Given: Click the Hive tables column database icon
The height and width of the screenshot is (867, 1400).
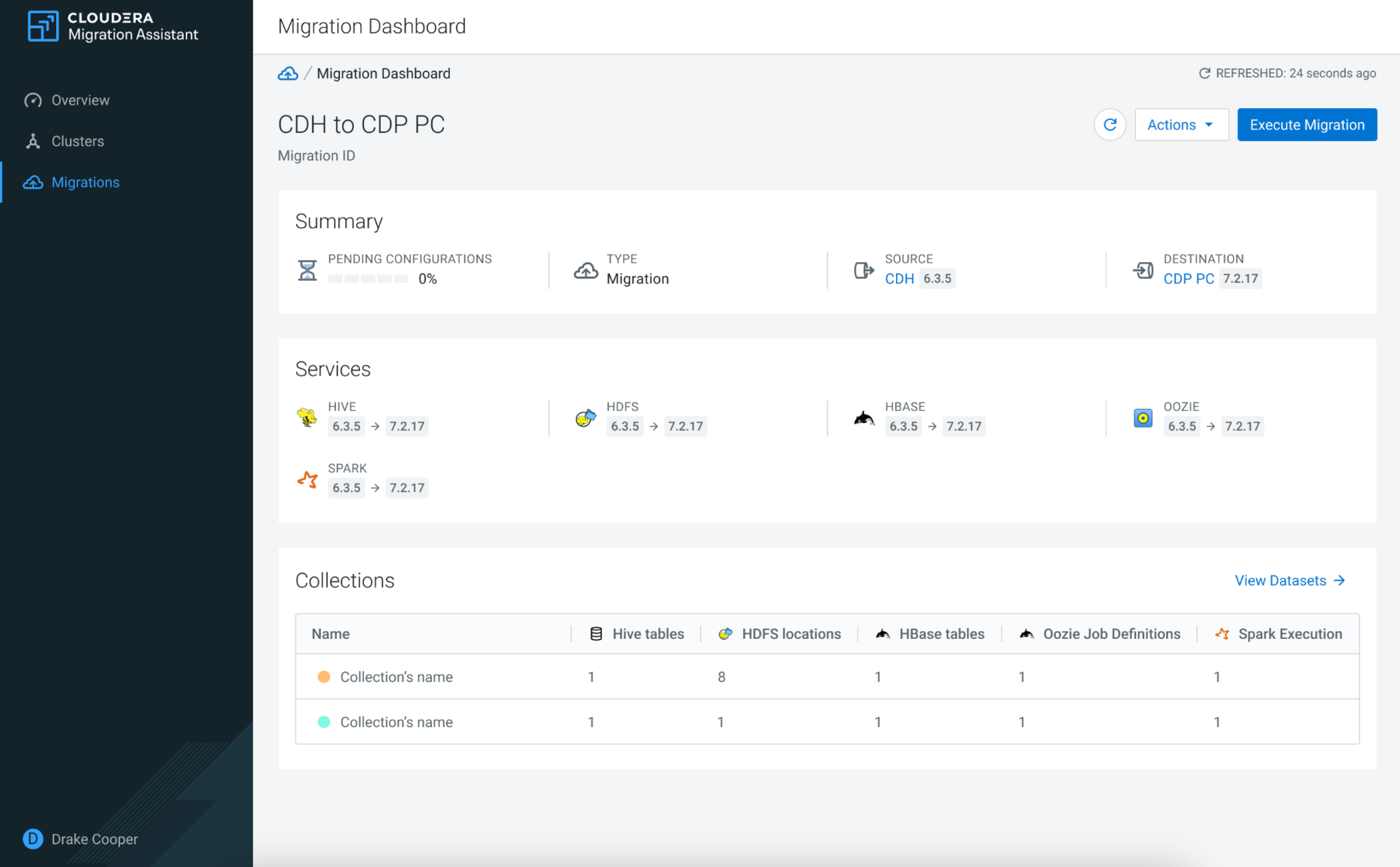Looking at the screenshot, I should 596,634.
